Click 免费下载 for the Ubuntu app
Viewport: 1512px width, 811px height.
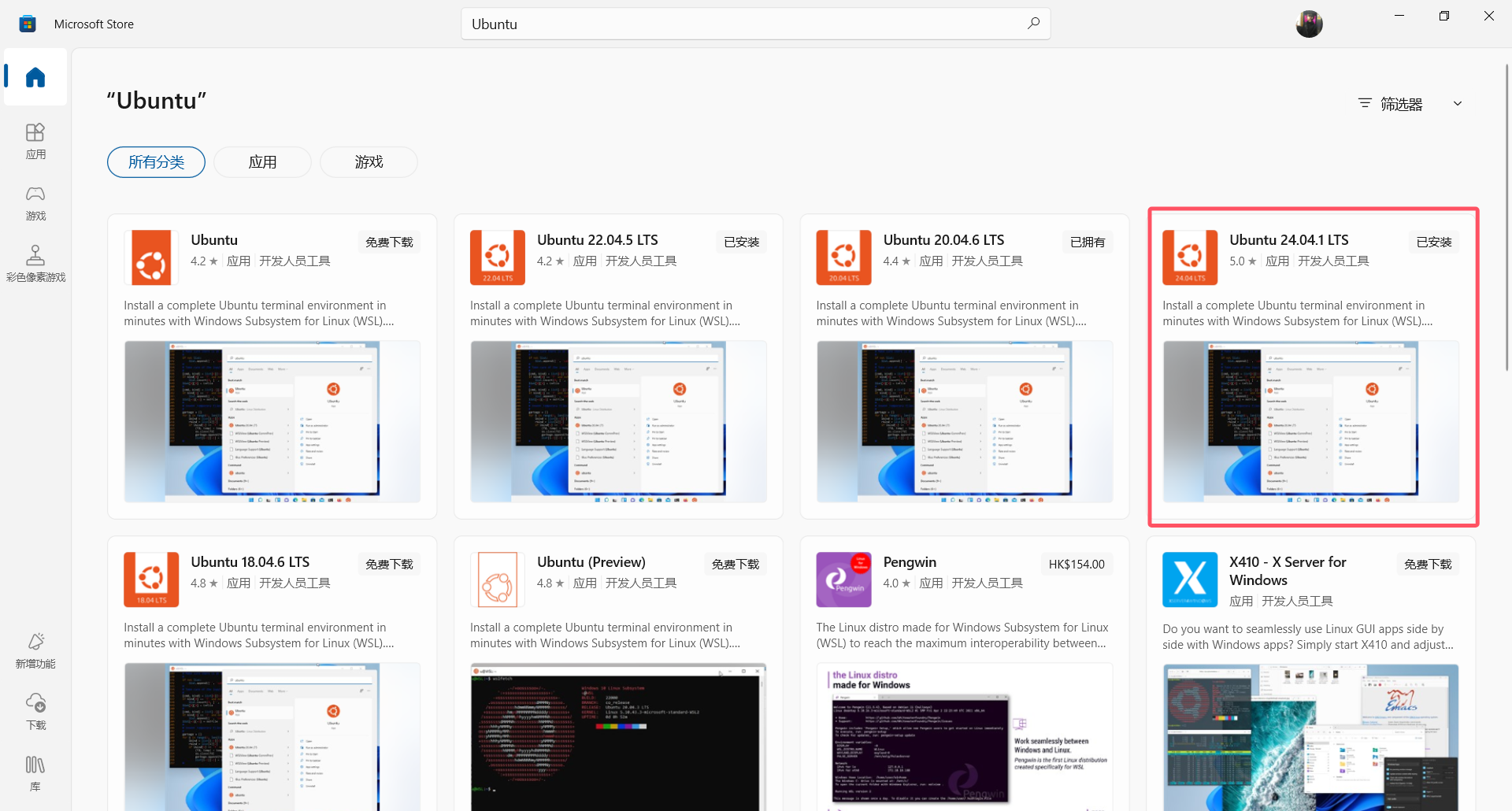pos(389,242)
